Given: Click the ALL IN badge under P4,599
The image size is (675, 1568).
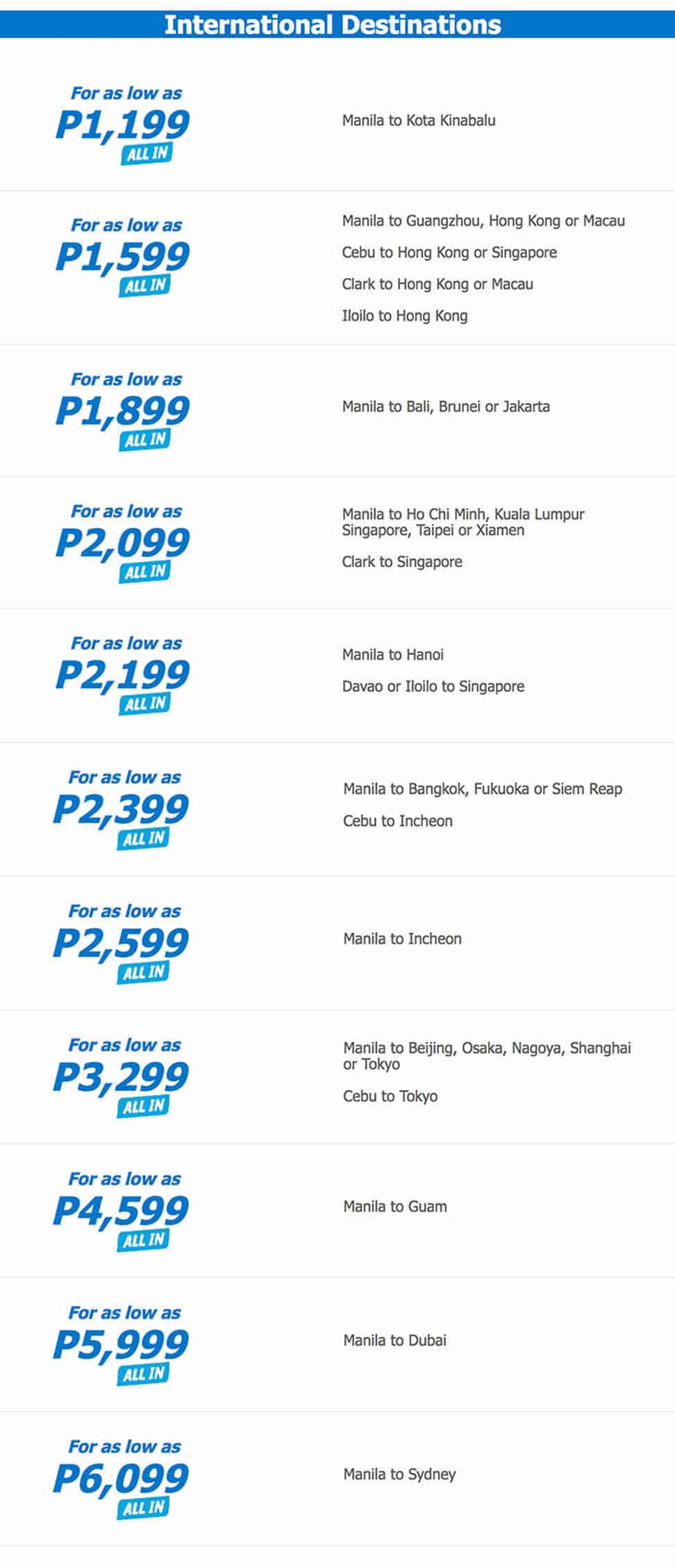Looking at the screenshot, I should [x=144, y=1240].
